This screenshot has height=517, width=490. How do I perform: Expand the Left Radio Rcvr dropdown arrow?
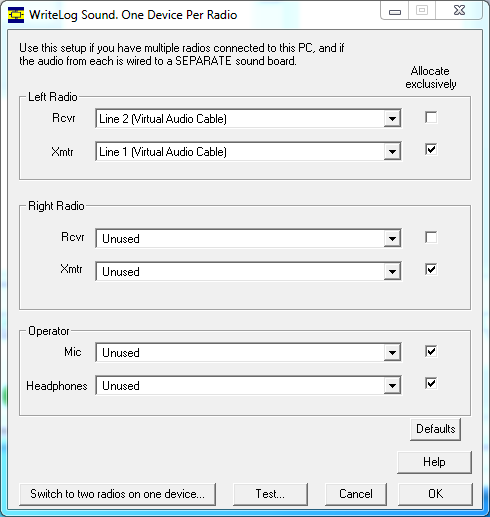pos(392,119)
